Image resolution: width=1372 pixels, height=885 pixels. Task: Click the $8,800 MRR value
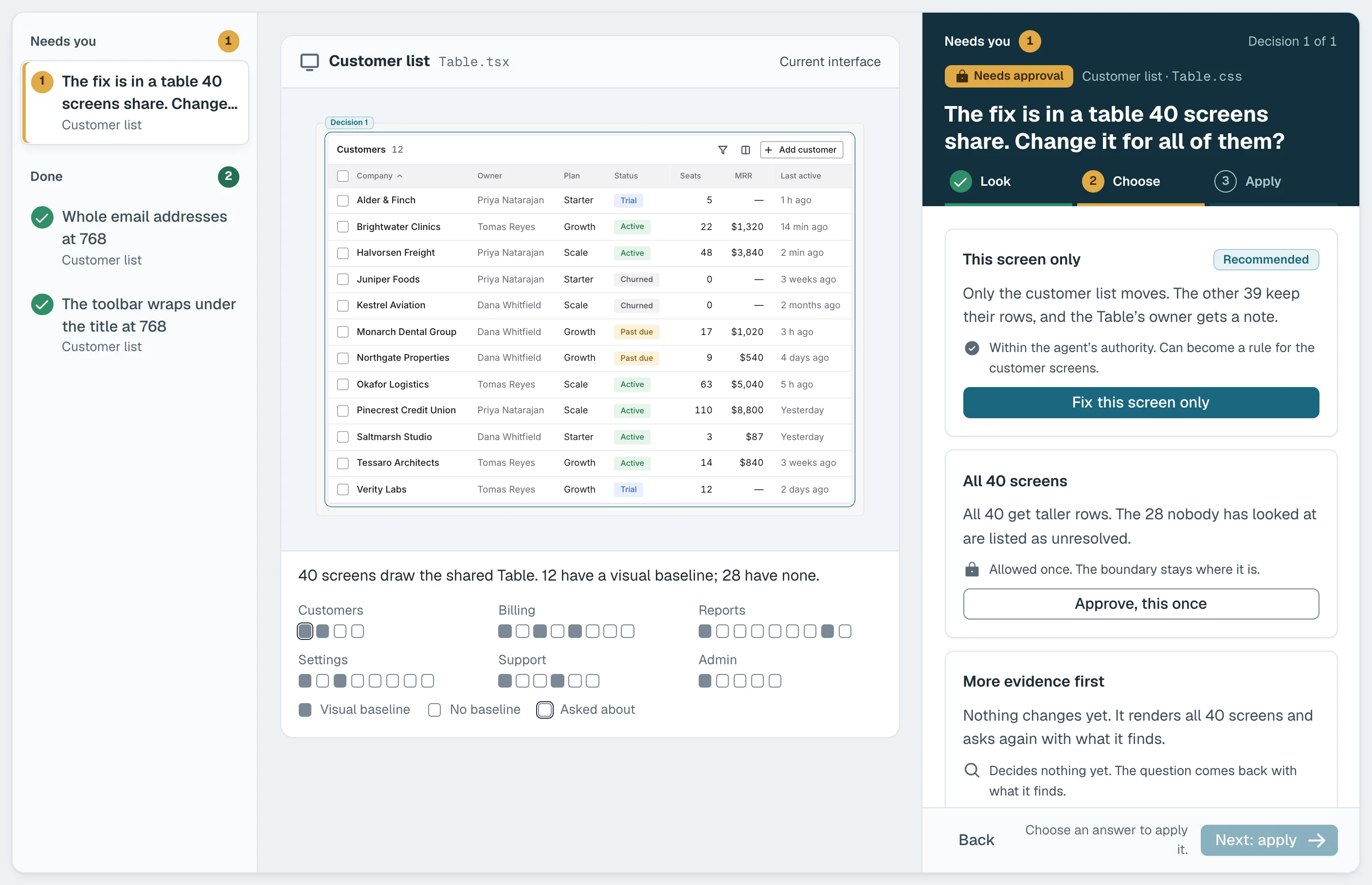[x=747, y=410]
